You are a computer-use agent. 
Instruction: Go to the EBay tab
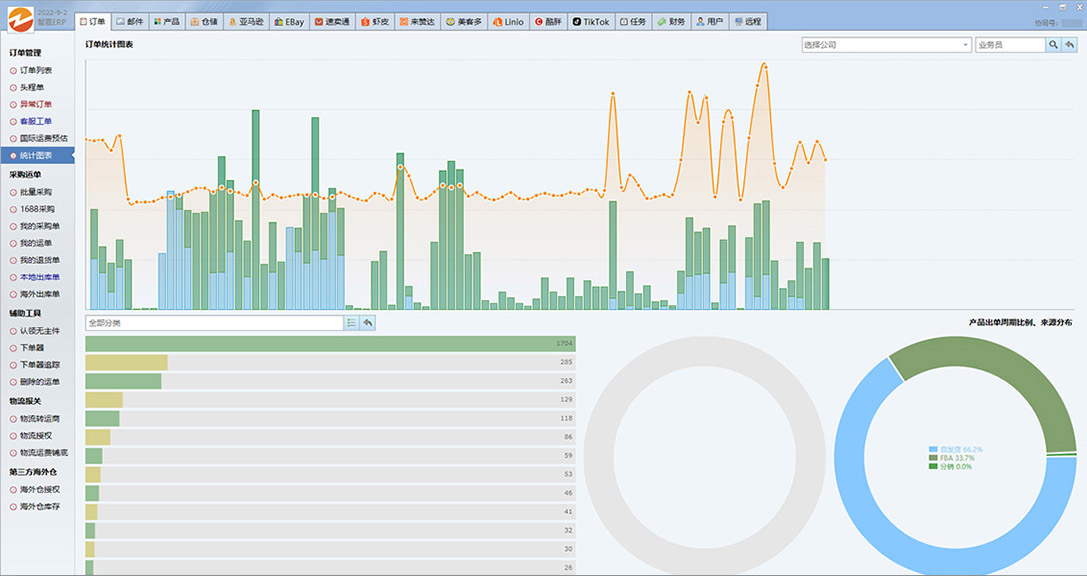289,22
